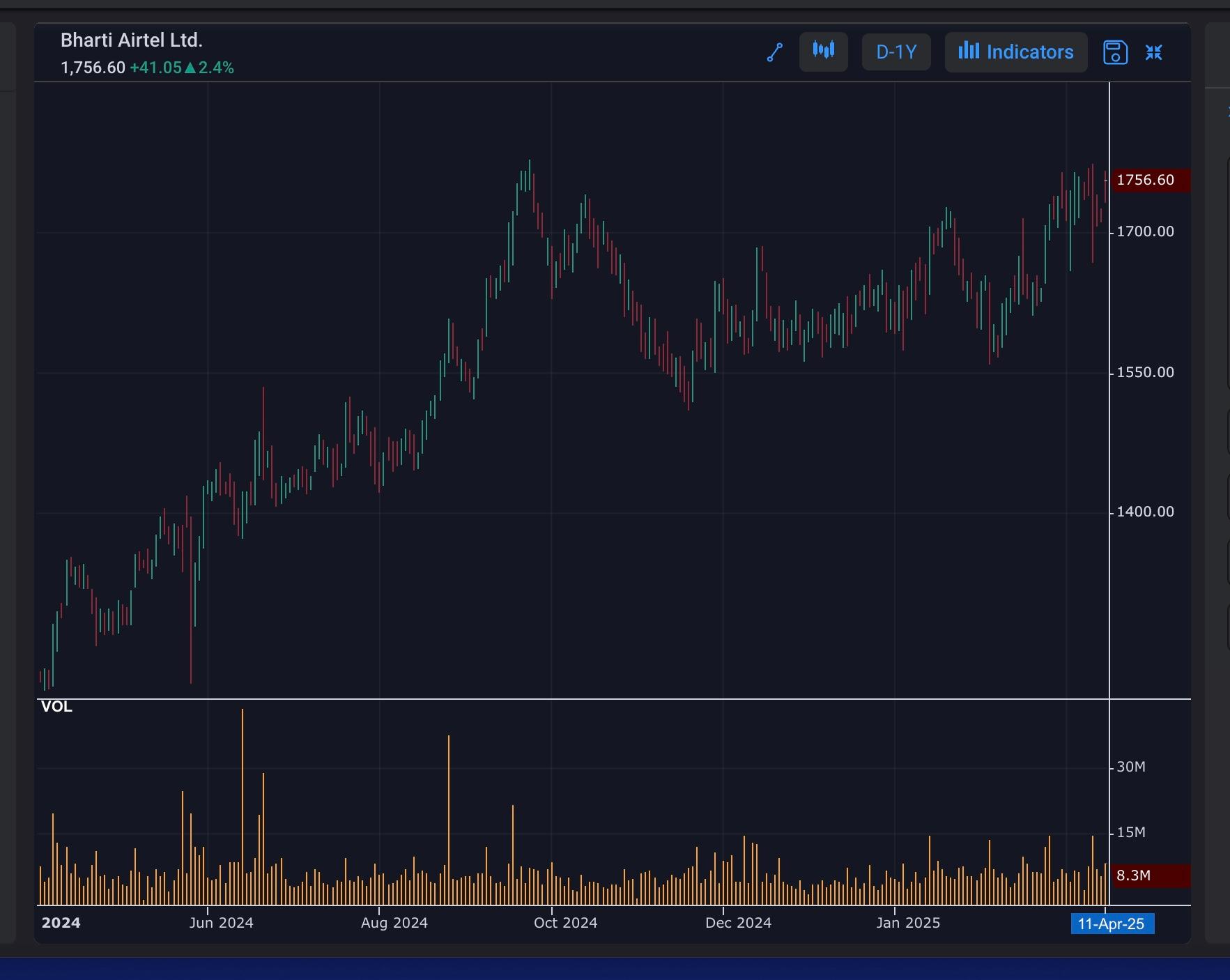This screenshot has width=1230, height=980.
Task: Select the red 8.3M volume tag
Action: point(1151,875)
